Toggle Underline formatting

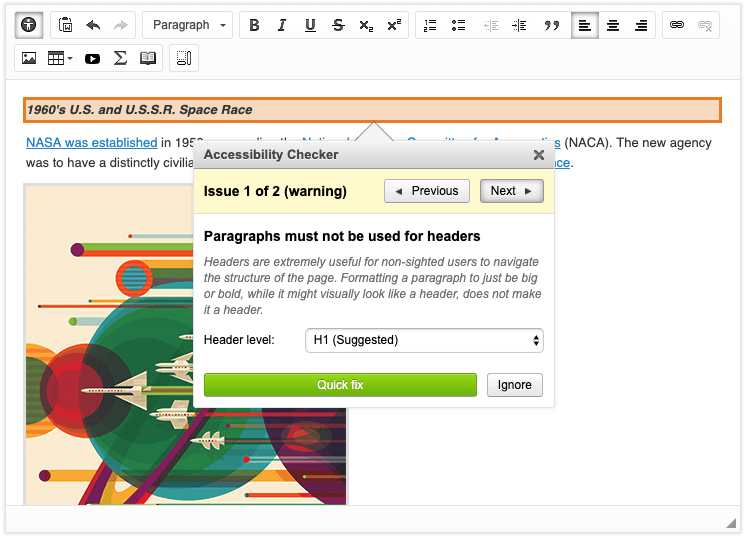coord(310,25)
